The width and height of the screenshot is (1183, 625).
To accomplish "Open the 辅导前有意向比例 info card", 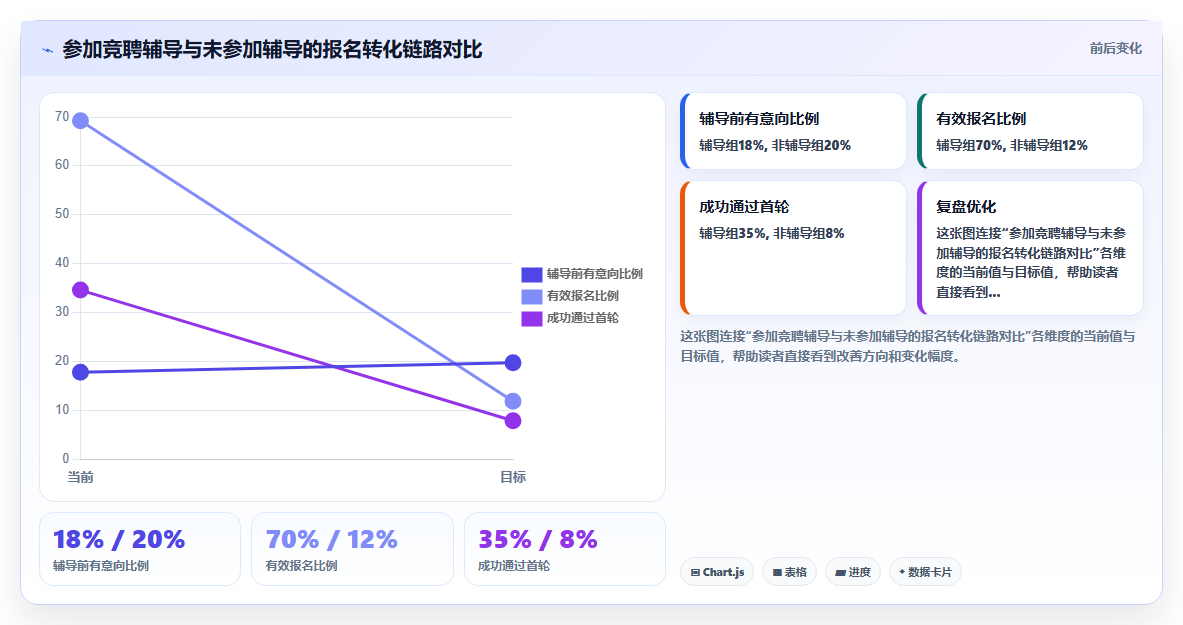I will point(793,131).
